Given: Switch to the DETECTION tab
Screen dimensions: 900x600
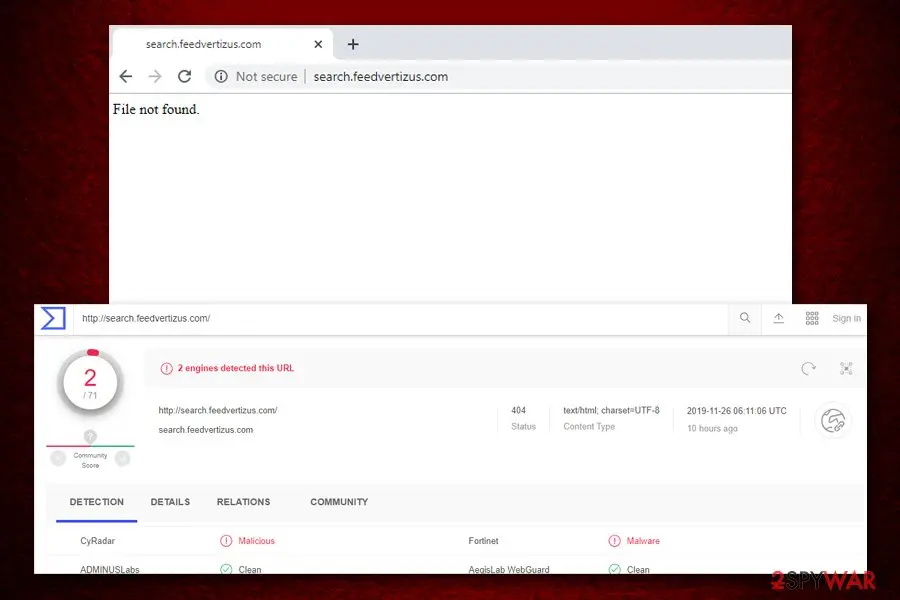Looking at the screenshot, I should tap(96, 502).
